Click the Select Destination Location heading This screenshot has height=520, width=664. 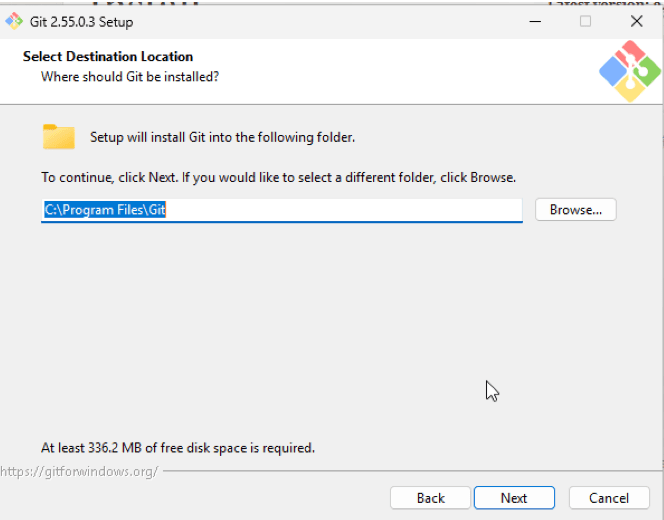pos(108,56)
